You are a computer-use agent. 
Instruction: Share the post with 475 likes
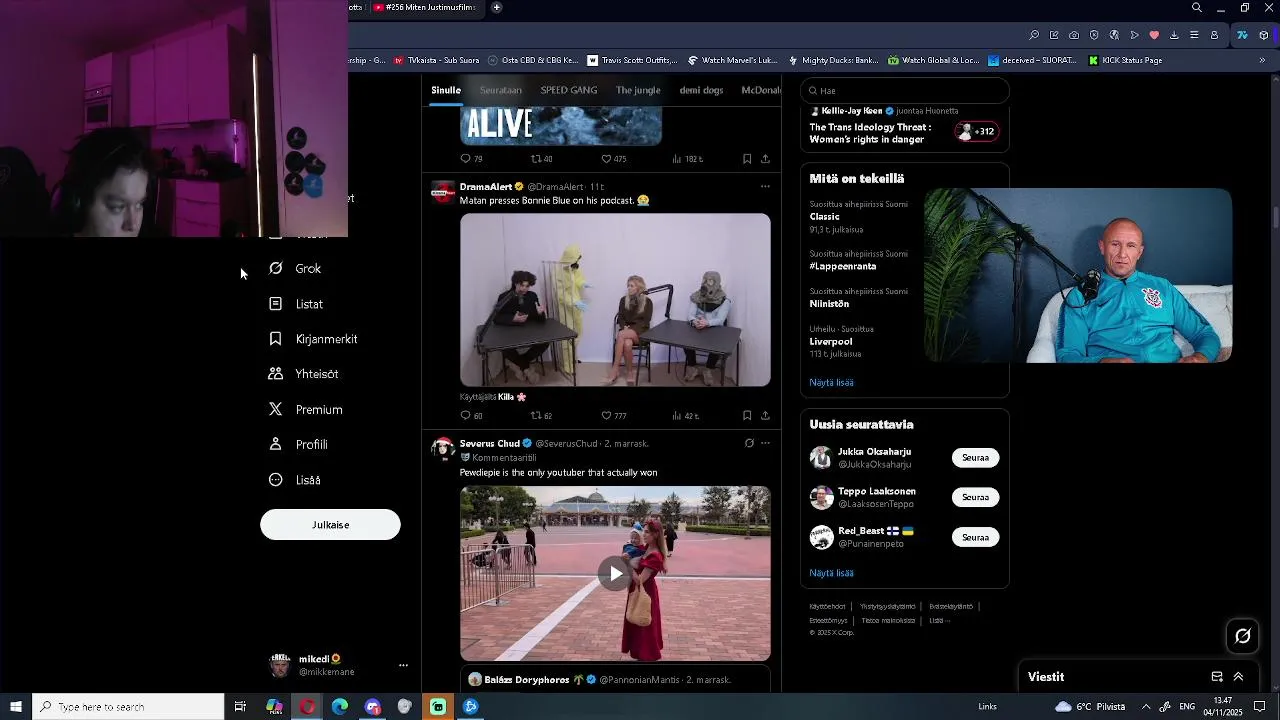(765, 159)
